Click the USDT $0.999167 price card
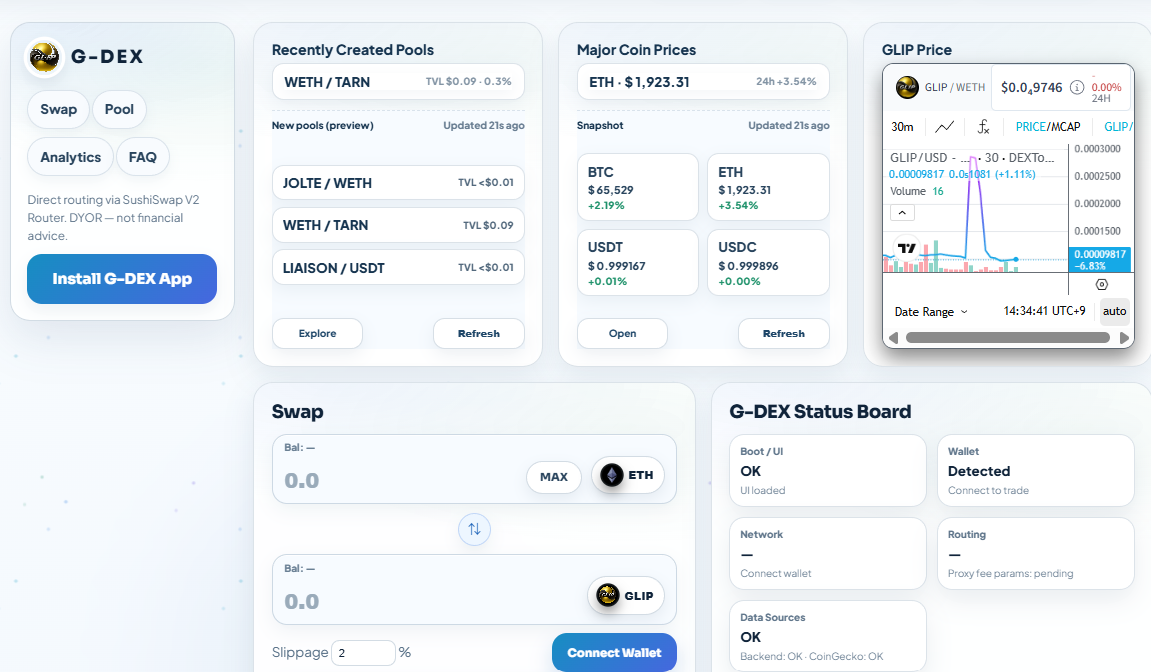 tap(638, 263)
